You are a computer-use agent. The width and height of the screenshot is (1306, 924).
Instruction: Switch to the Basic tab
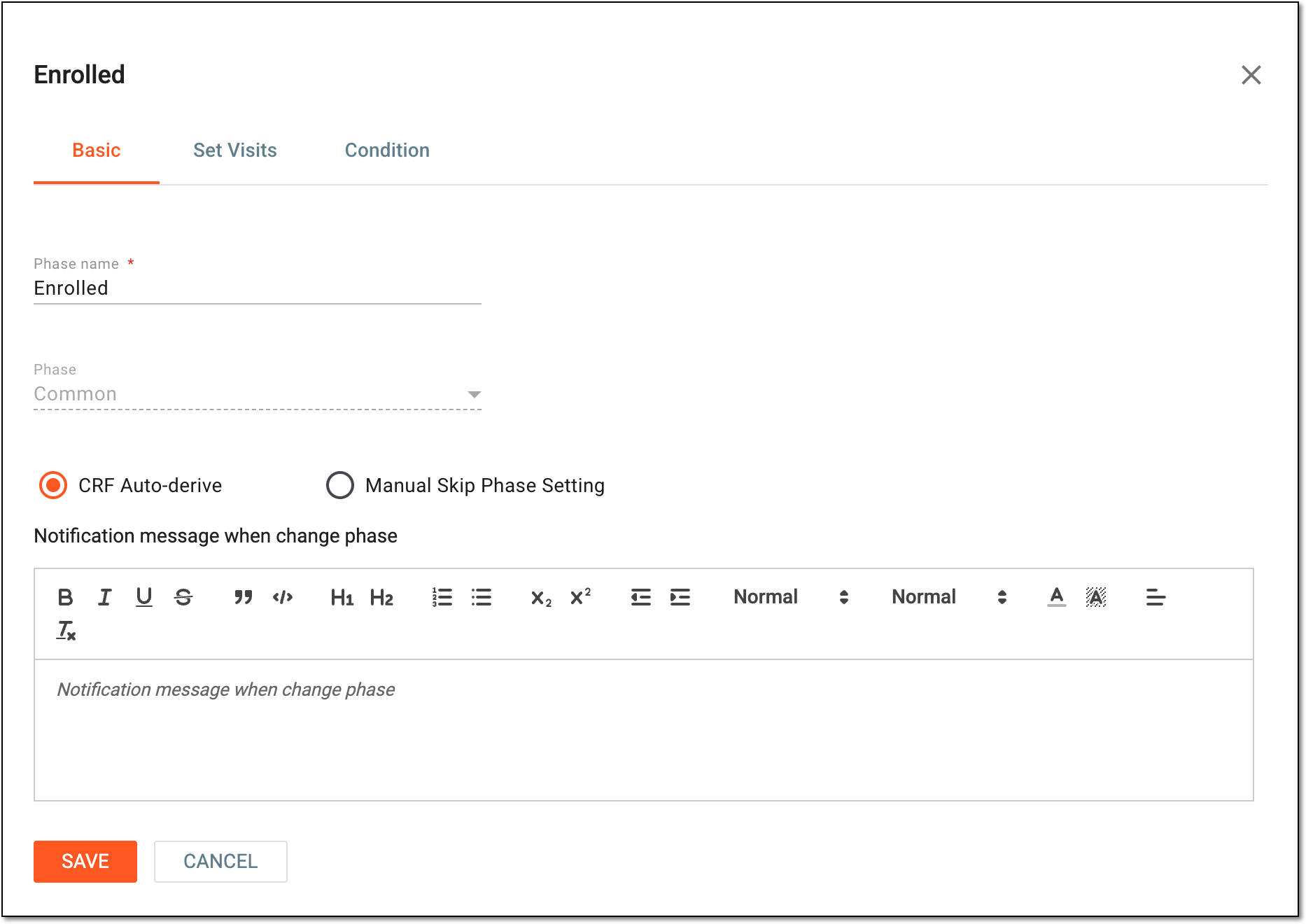pos(97,150)
